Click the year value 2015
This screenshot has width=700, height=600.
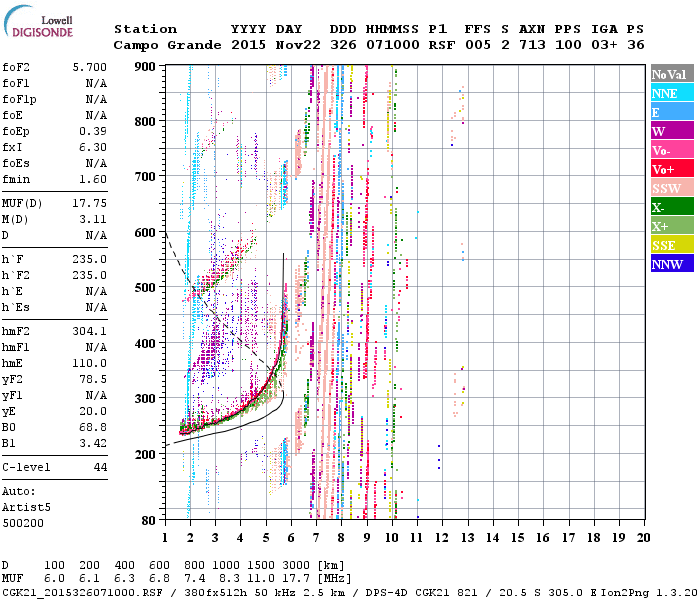249,45
